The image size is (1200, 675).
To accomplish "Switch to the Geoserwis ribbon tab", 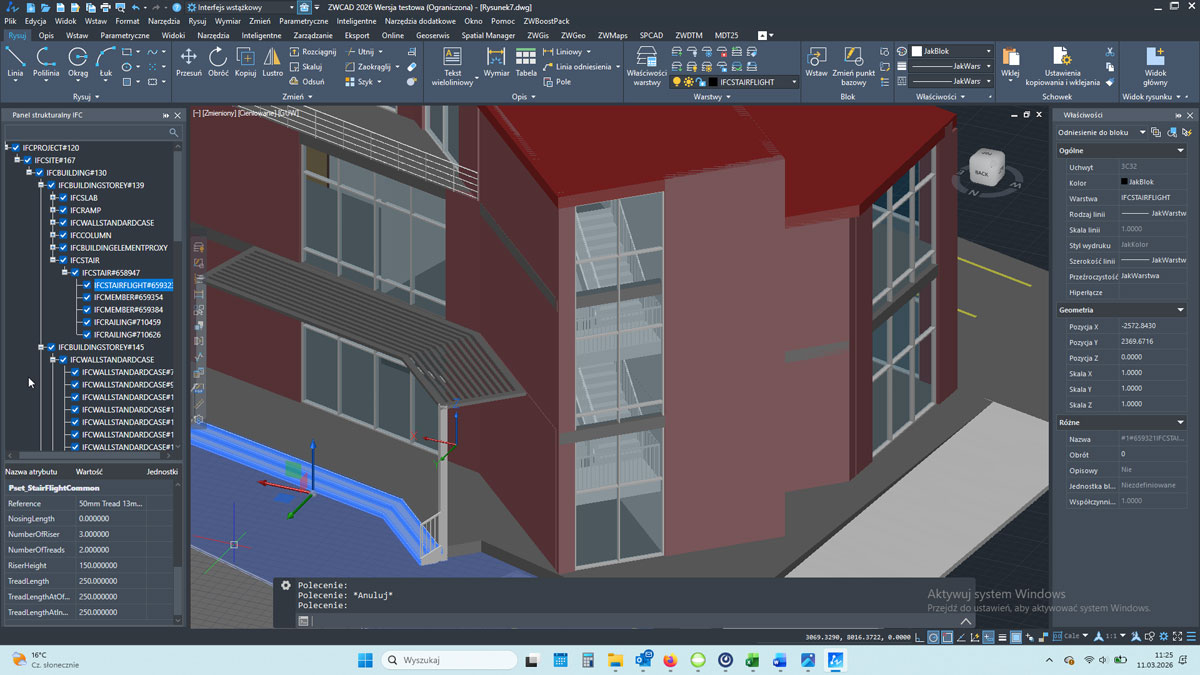I will tap(432, 35).
